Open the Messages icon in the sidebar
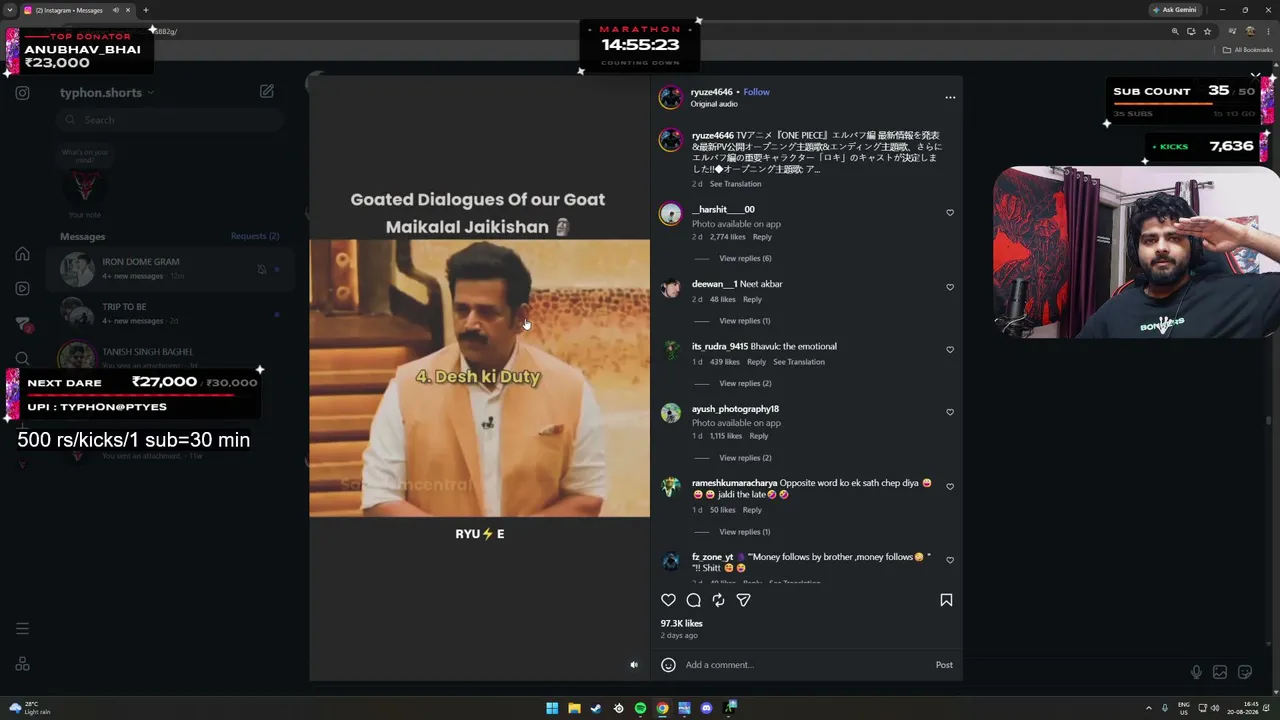This screenshot has height=720, width=1280. (22, 324)
